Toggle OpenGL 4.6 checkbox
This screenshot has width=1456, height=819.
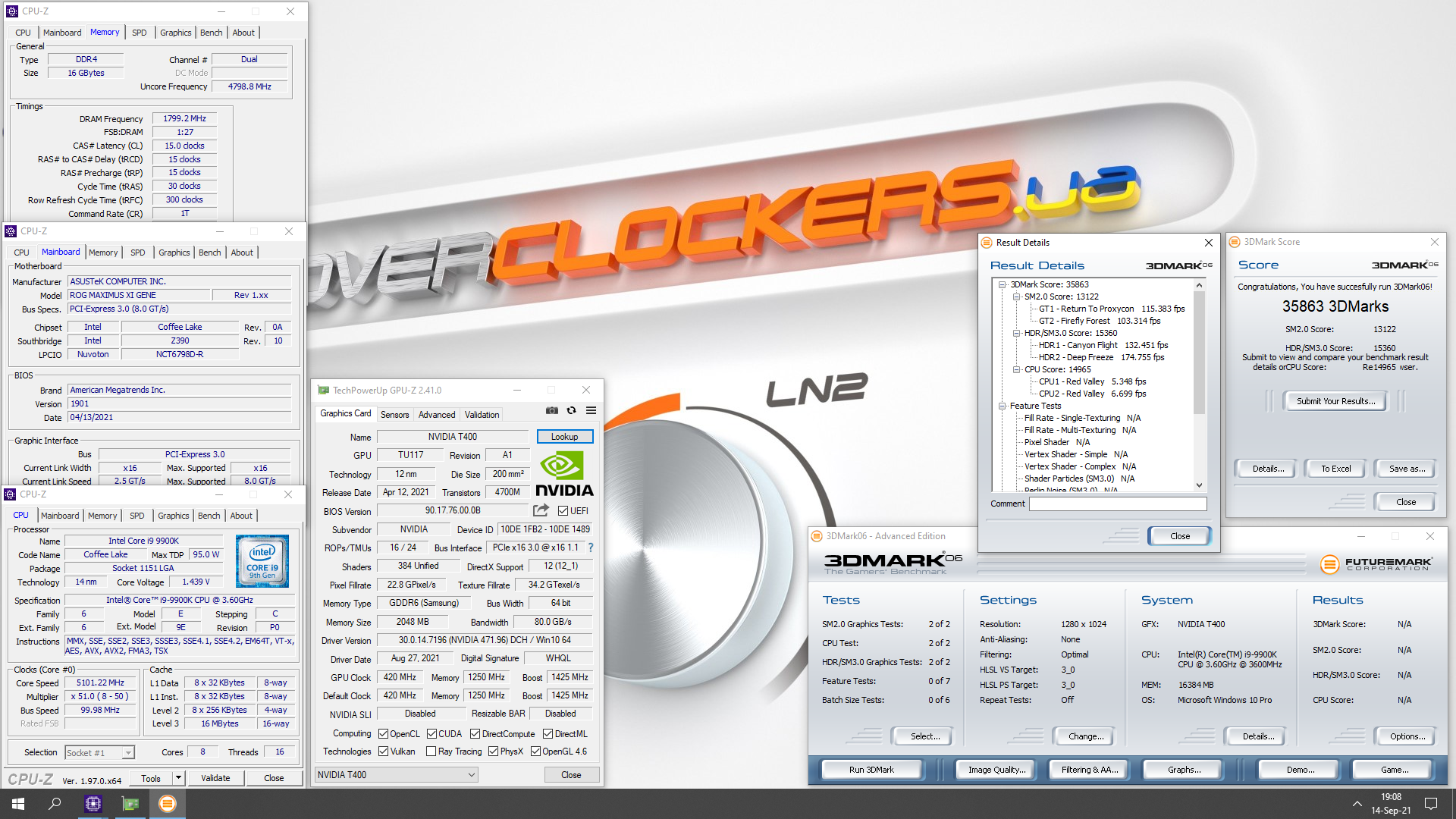535,752
